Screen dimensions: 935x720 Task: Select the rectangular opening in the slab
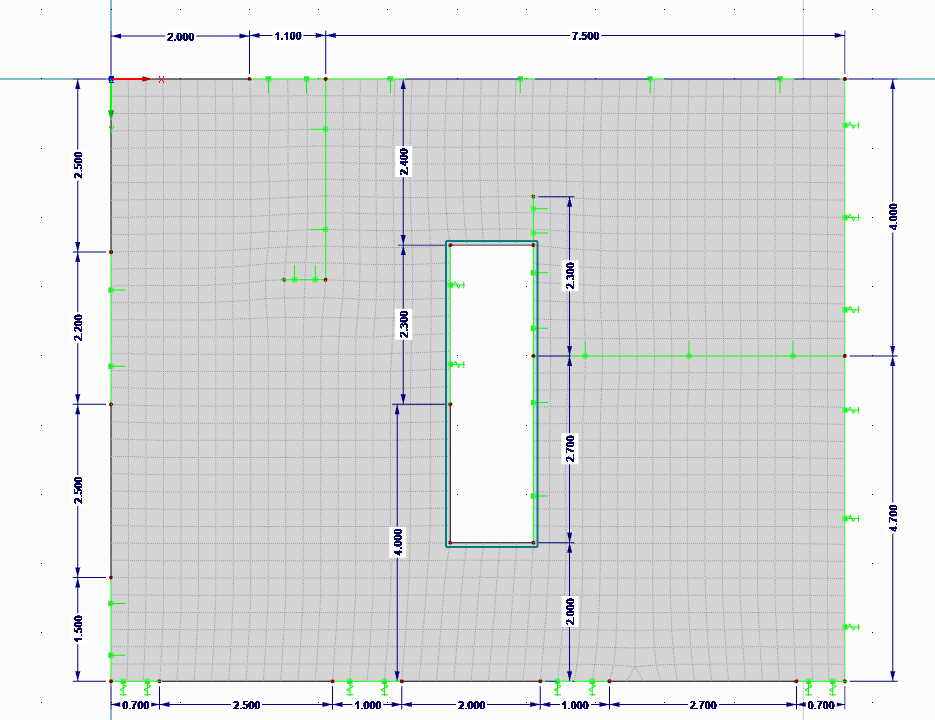[x=492, y=394]
